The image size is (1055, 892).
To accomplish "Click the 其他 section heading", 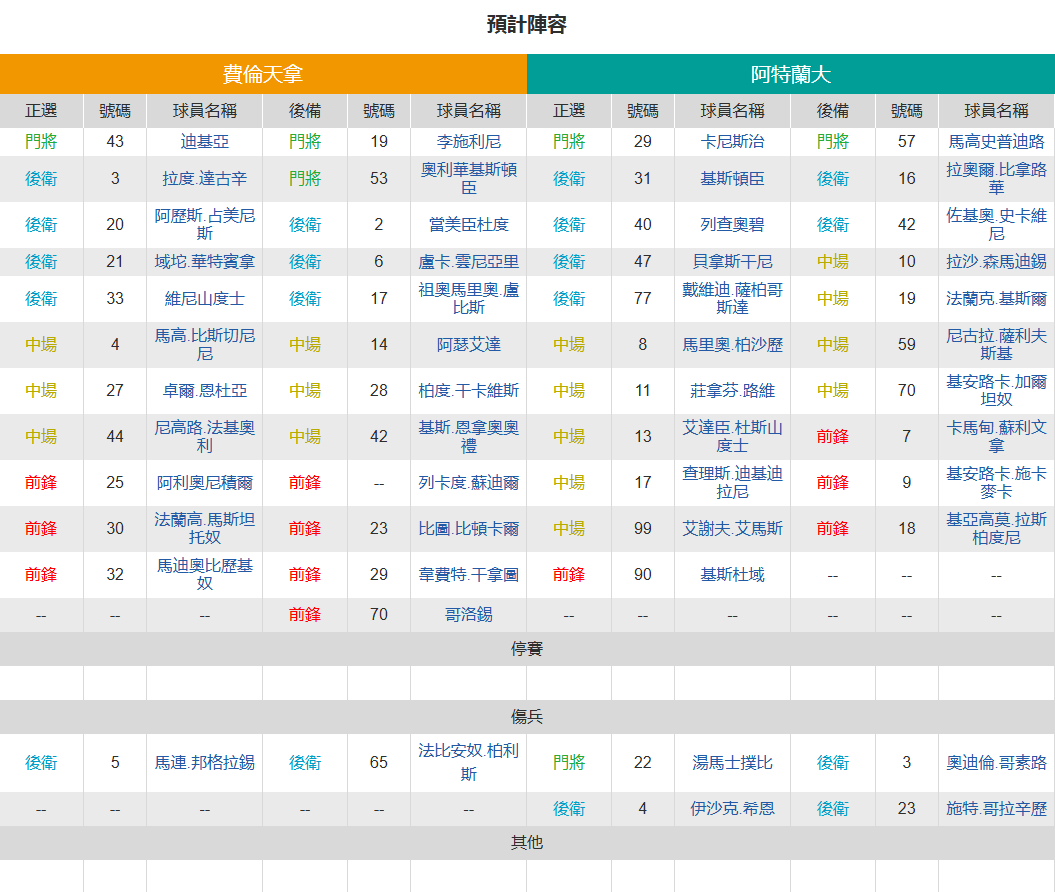I will tap(527, 843).
